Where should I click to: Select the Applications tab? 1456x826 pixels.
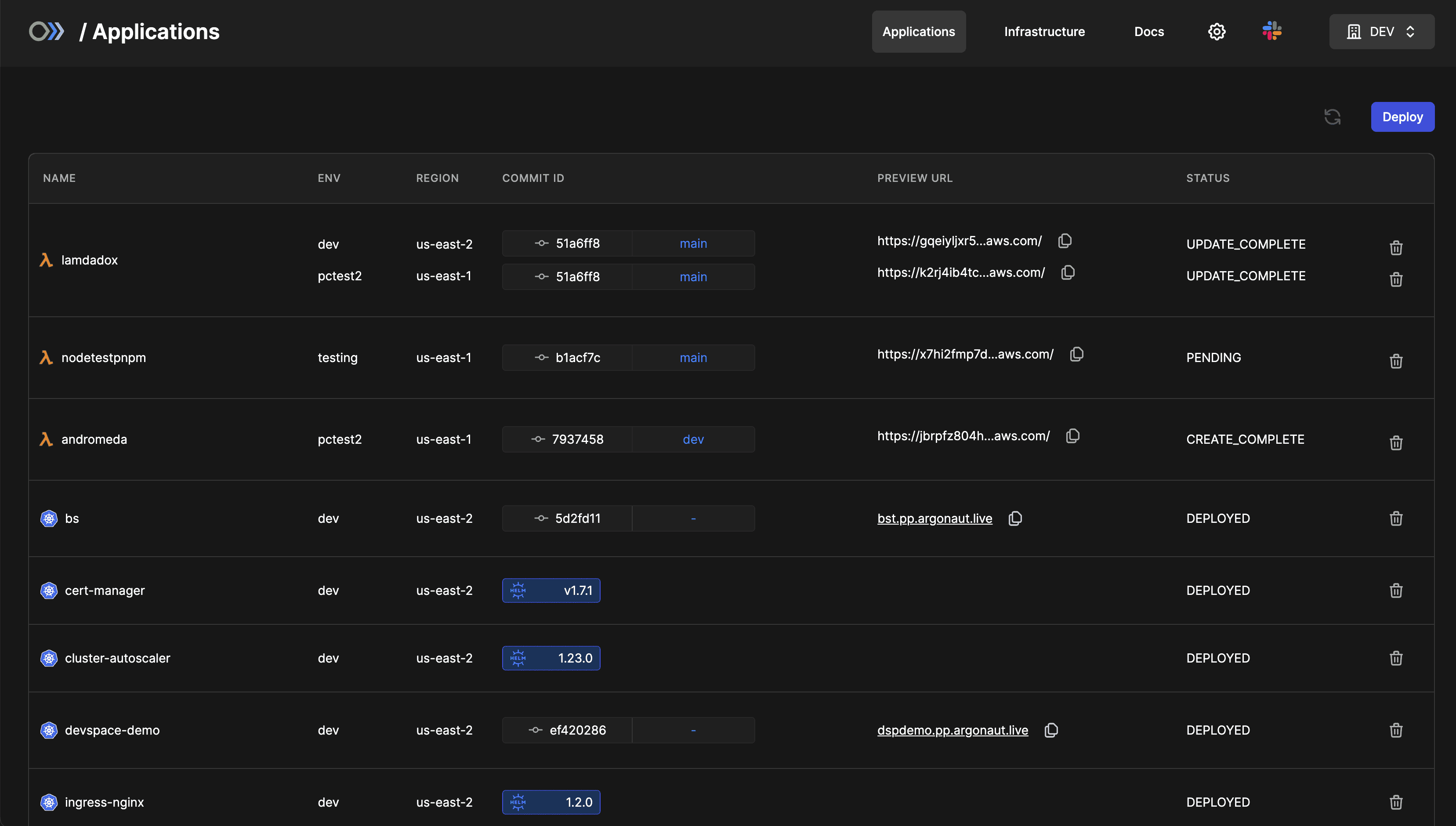pyautogui.click(x=918, y=32)
